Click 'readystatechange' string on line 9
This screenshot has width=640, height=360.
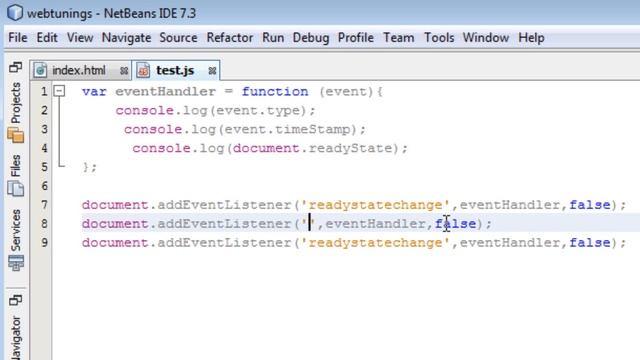point(375,243)
